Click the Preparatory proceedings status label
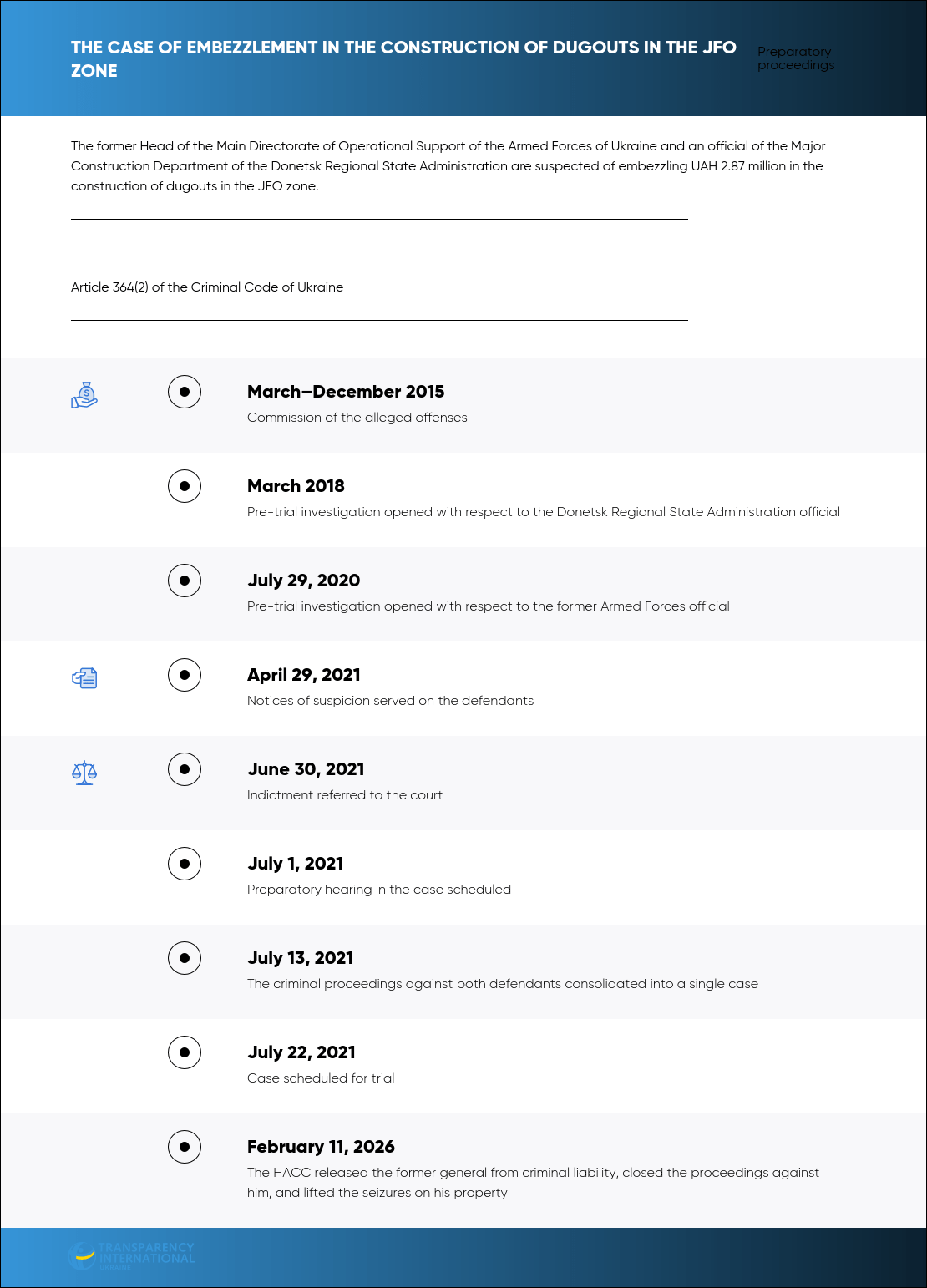927x1288 pixels. (x=796, y=58)
